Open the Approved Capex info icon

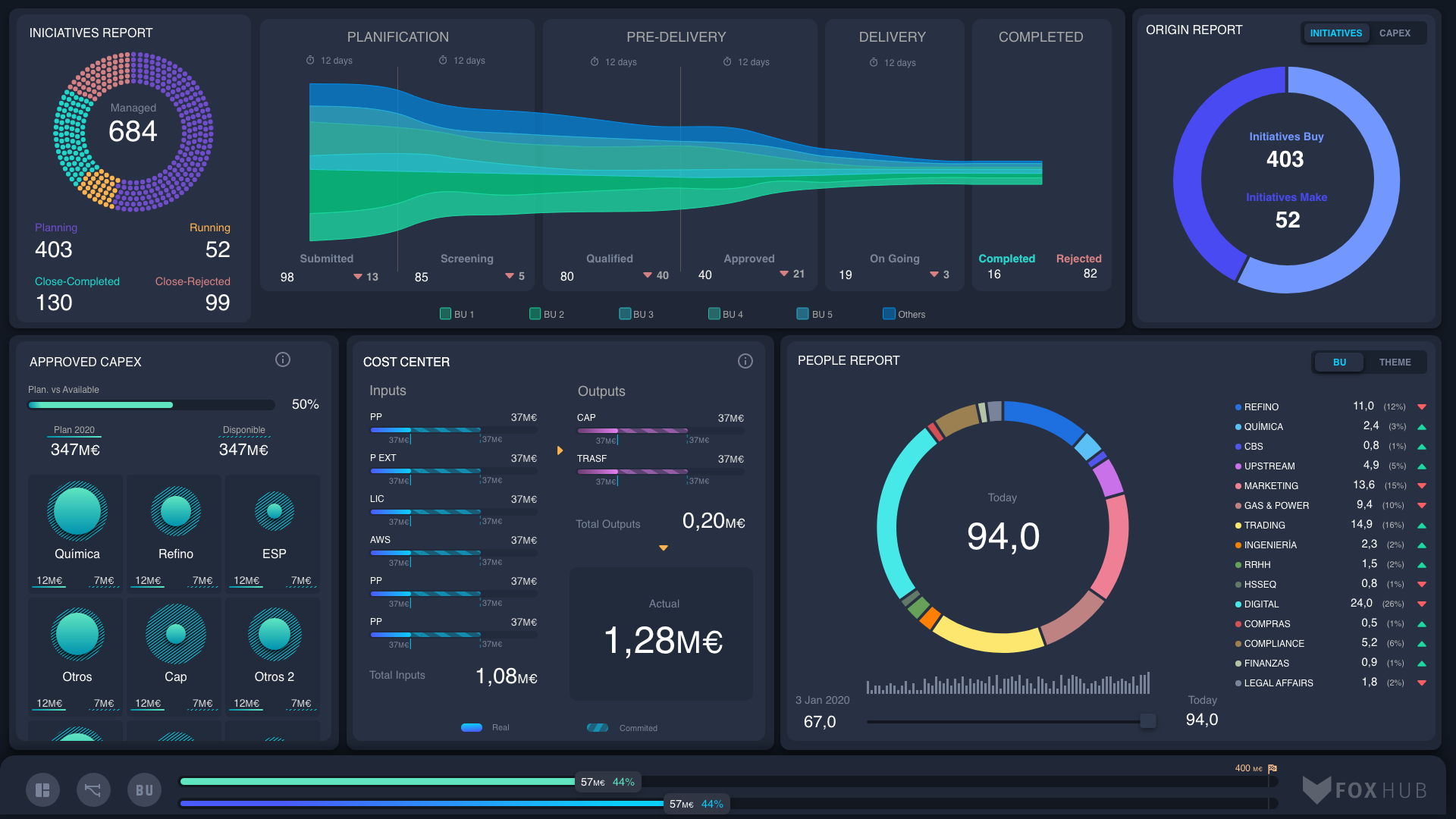click(283, 359)
